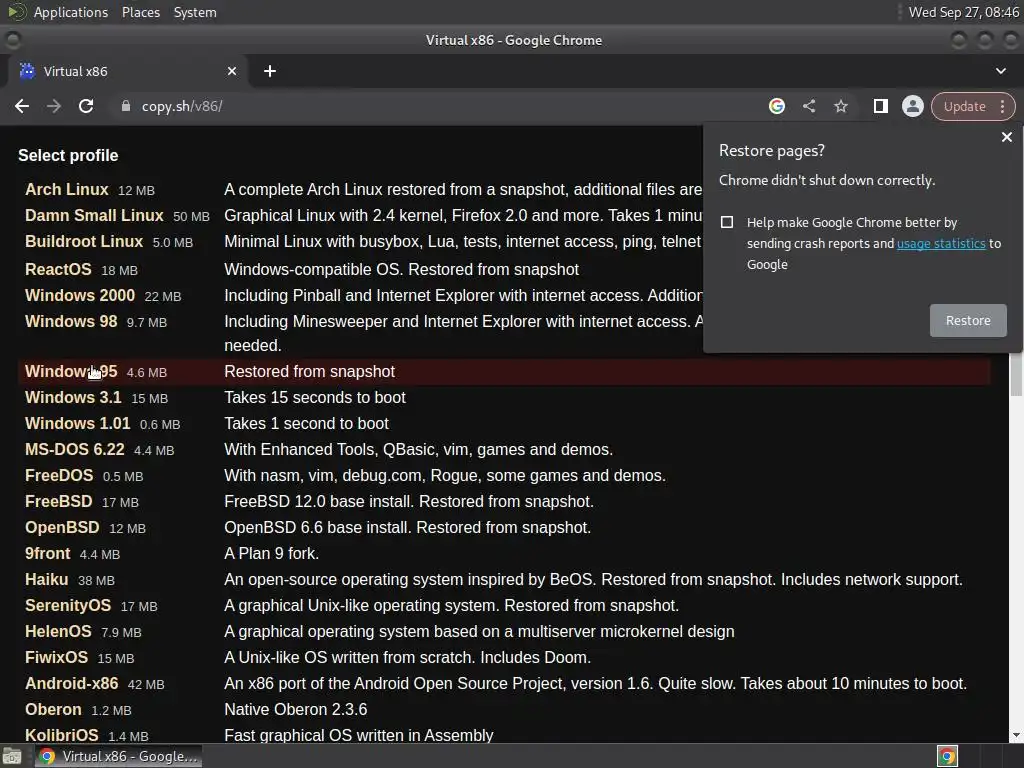The width and height of the screenshot is (1024, 768).
Task: Click 'Restore pages?' popup title
Action: 772,151
